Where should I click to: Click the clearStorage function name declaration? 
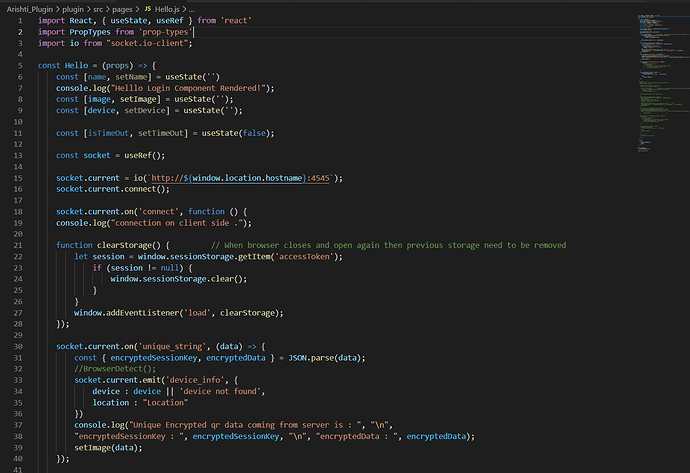[124, 245]
